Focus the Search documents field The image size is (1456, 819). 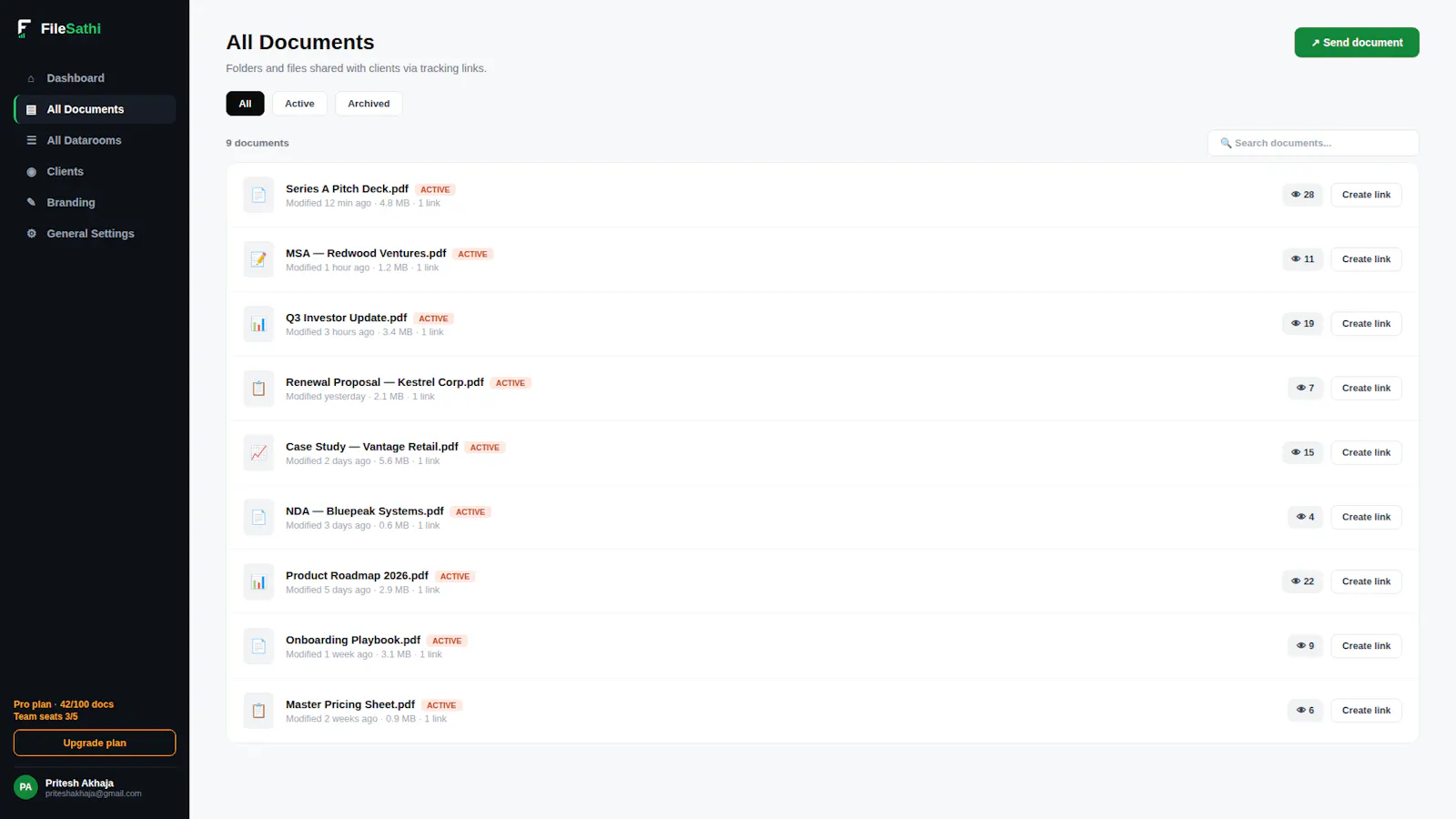[x=1313, y=143]
